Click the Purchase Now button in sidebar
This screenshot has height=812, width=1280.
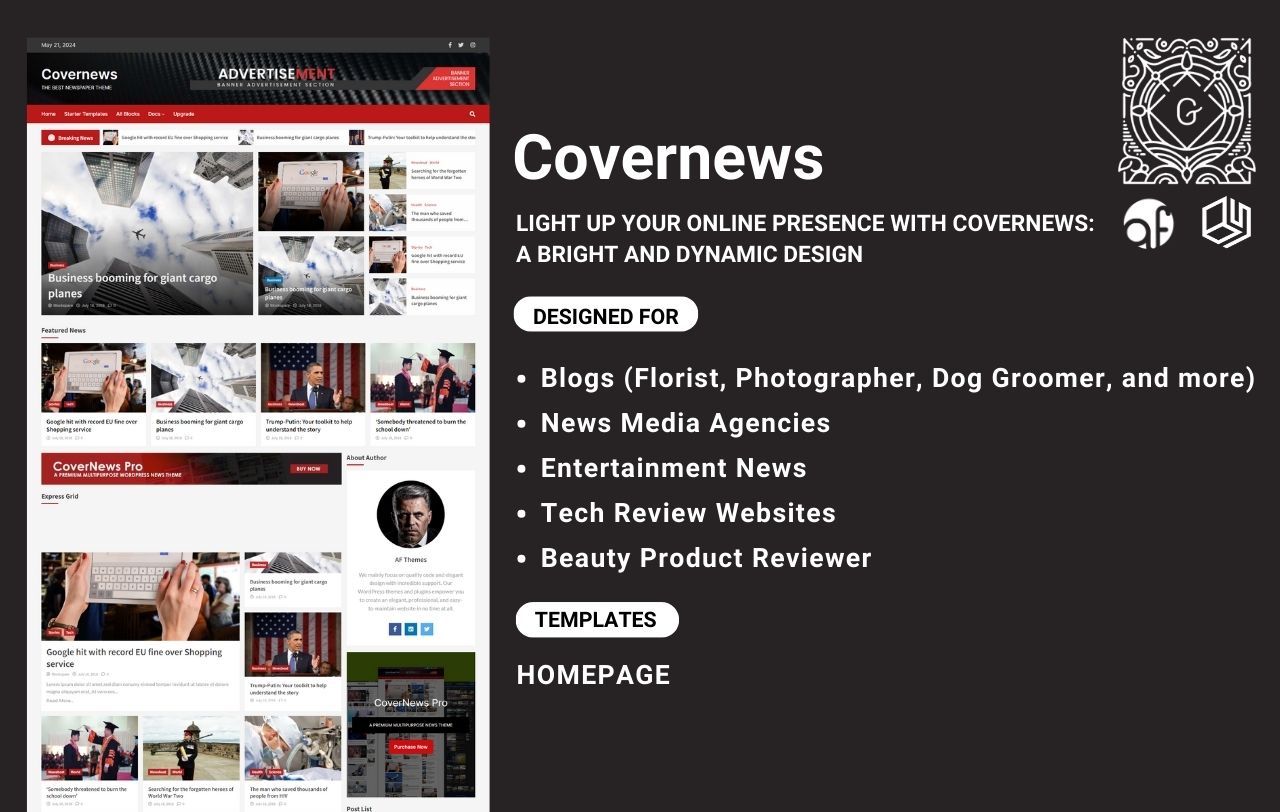411,747
